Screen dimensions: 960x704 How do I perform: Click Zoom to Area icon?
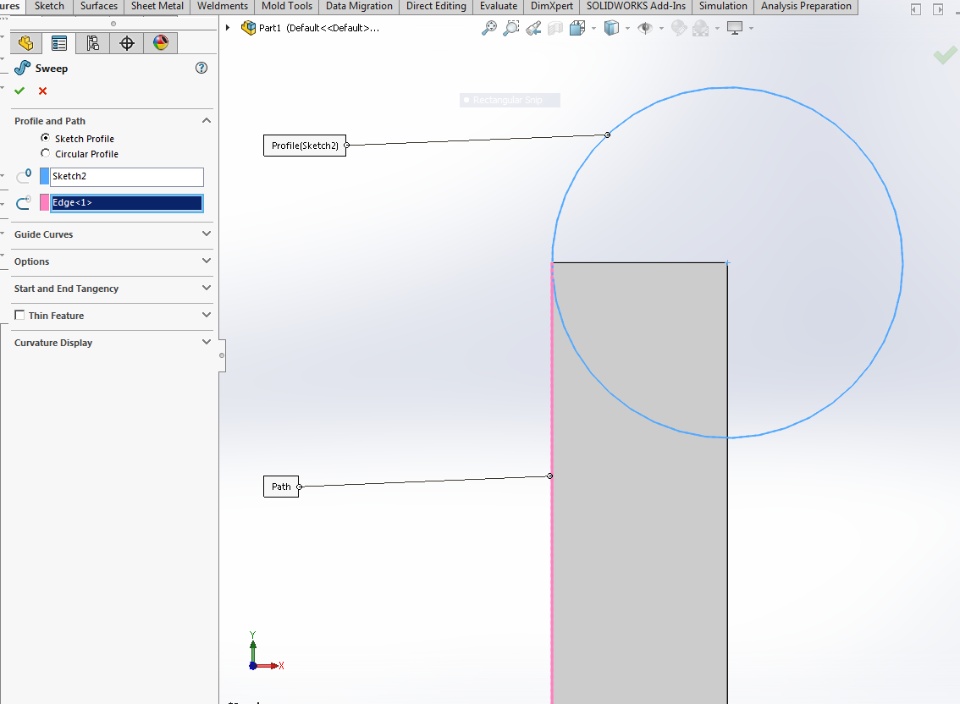coord(511,28)
